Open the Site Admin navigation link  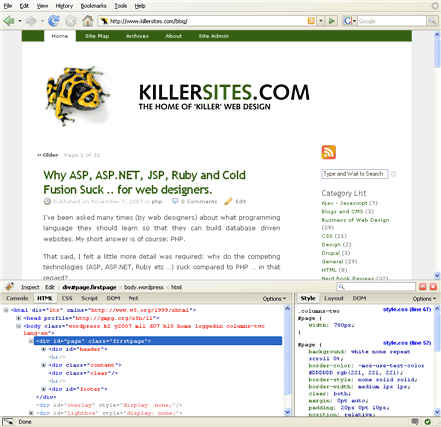click(x=214, y=36)
